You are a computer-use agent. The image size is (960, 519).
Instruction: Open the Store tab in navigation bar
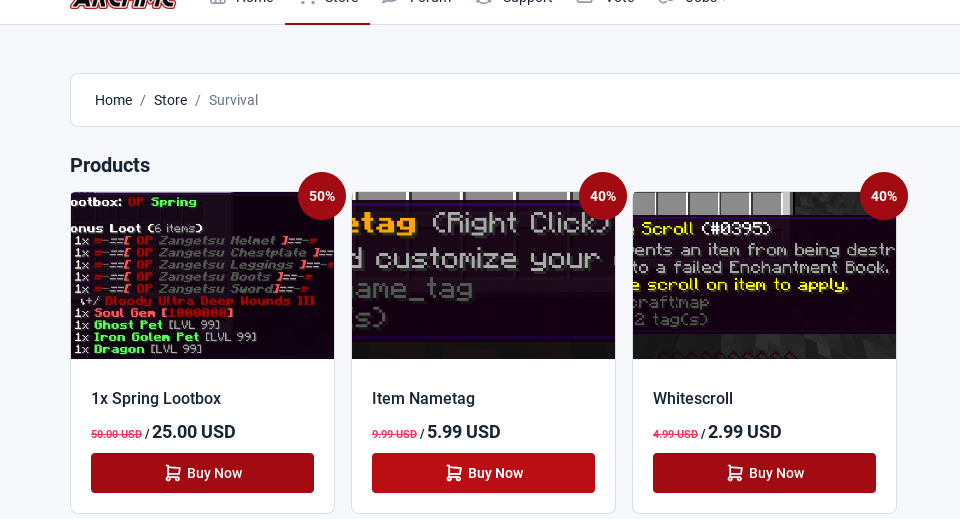(x=328, y=3)
